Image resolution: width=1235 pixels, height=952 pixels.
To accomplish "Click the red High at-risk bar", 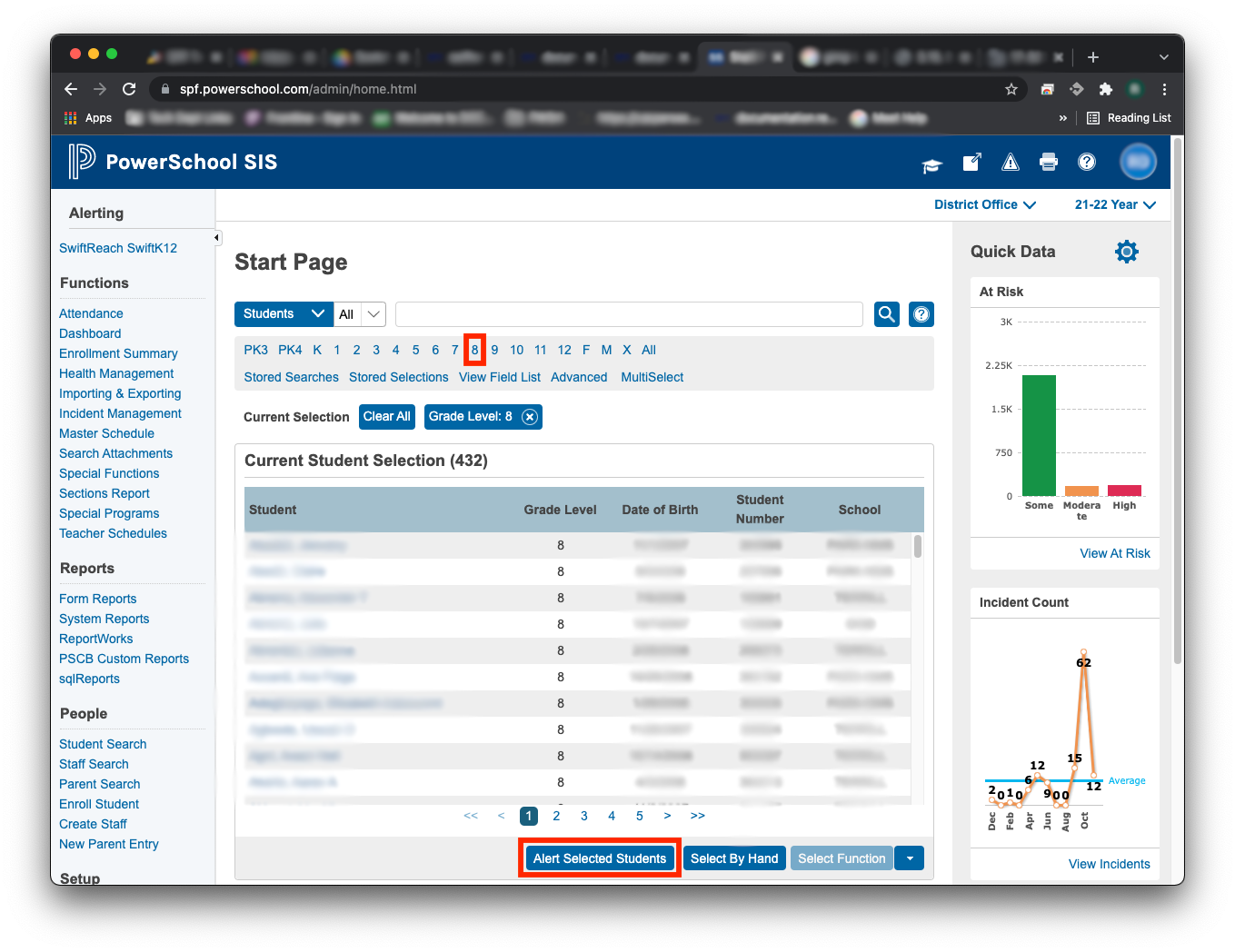I will (x=1124, y=491).
